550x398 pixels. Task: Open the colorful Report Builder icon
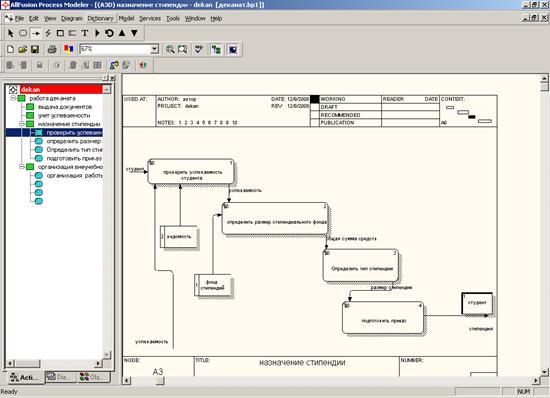69,49
